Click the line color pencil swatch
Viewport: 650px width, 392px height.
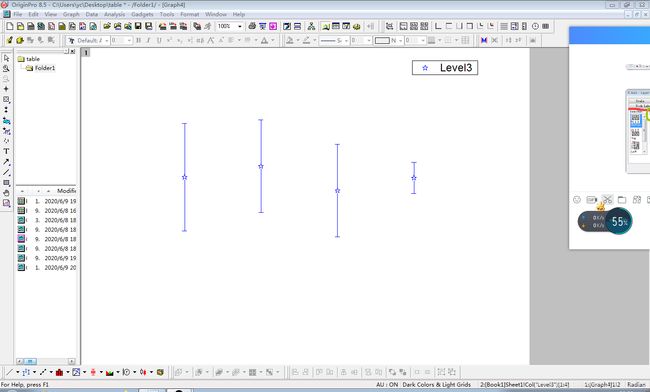click(306, 40)
